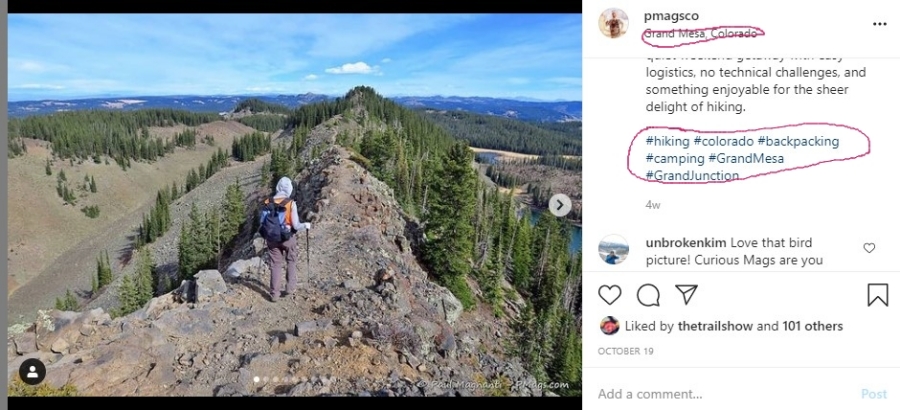Open the Grand Mesa, Colorado location
This screenshot has width=900, height=410.
point(700,33)
